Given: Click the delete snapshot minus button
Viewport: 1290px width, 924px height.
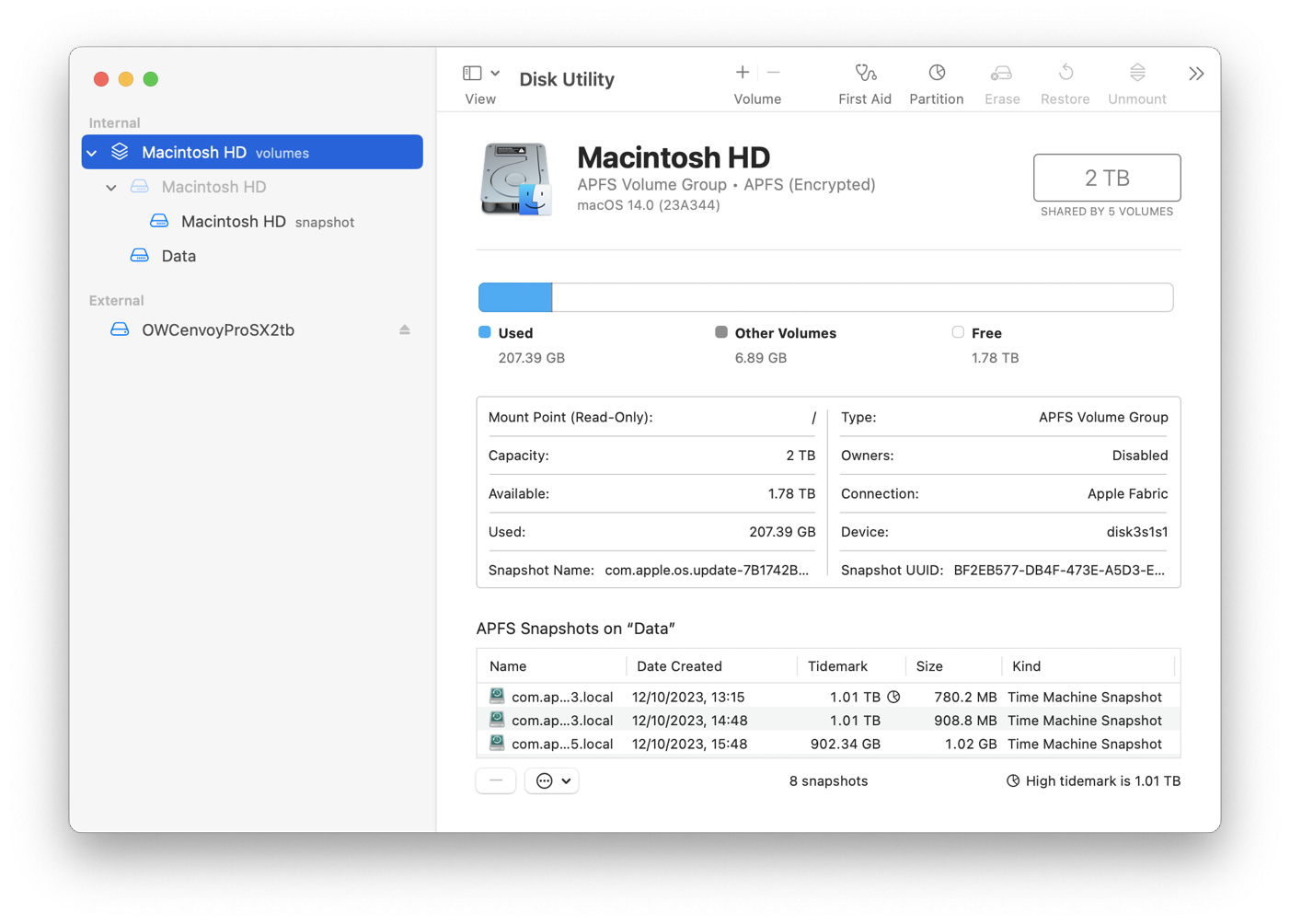Looking at the screenshot, I should pos(496,780).
